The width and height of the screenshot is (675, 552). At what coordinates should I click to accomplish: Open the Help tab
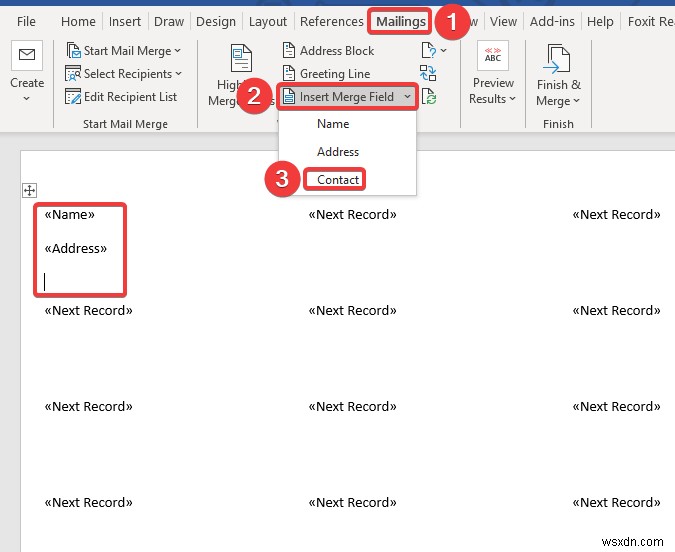coord(600,22)
